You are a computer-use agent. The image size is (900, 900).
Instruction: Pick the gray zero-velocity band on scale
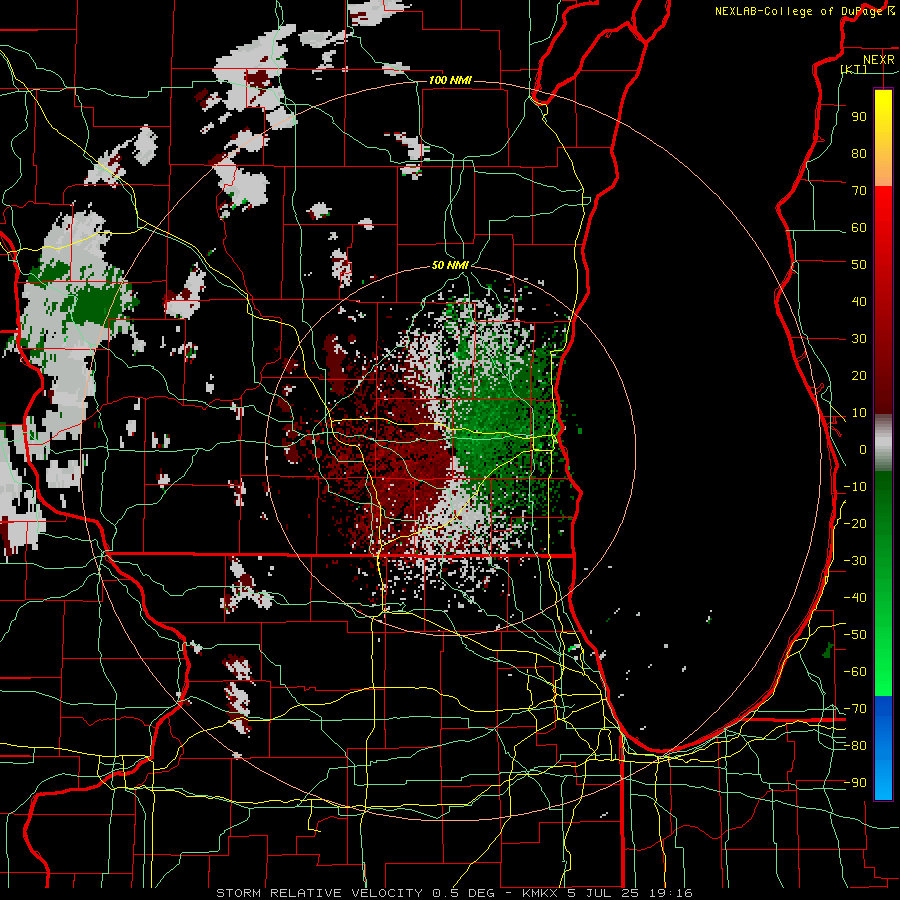(x=883, y=443)
